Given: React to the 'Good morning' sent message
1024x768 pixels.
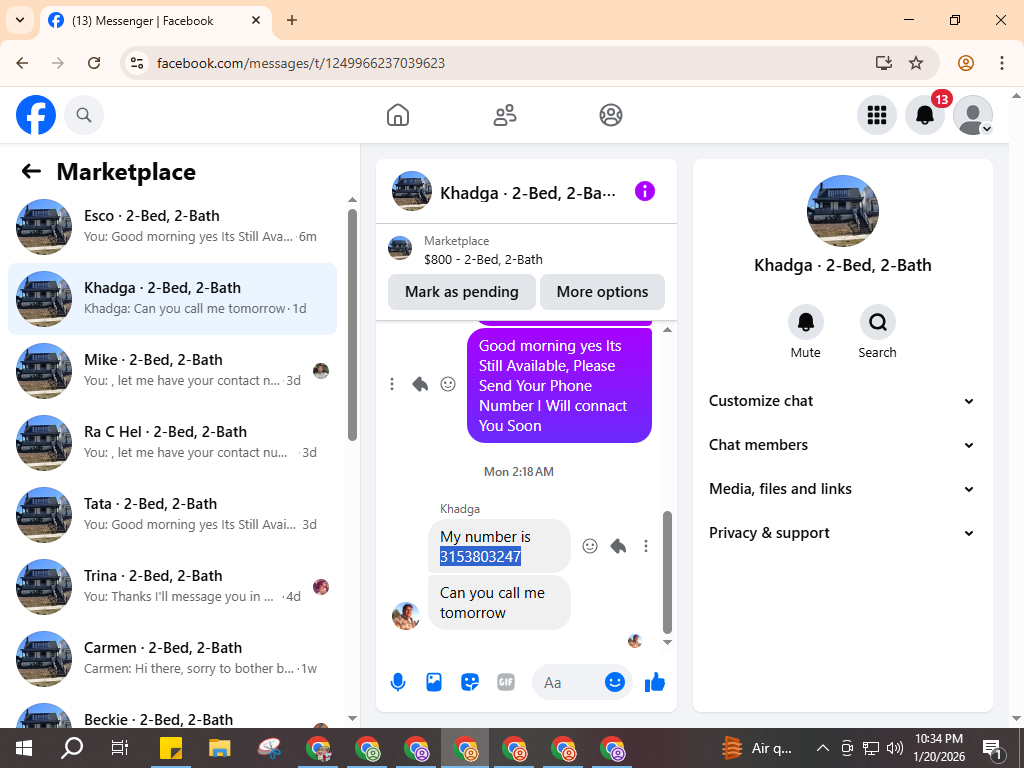Looking at the screenshot, I should [448, 384].
